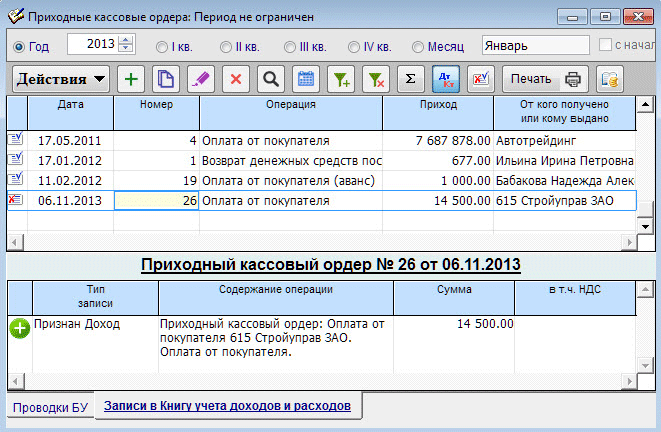
Task: Click the post/unpost document icon in the toolbar
Action: 481,79
